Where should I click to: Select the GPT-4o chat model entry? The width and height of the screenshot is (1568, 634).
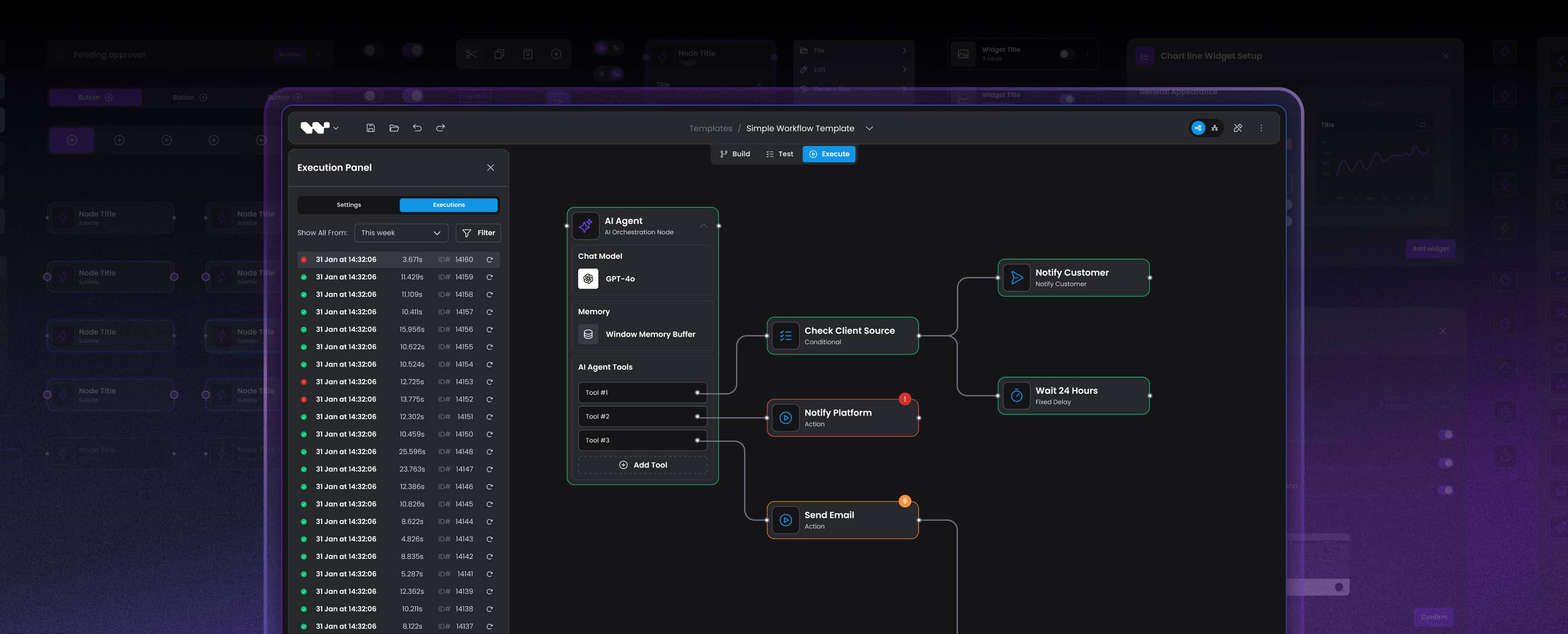[x=643, y=279]
